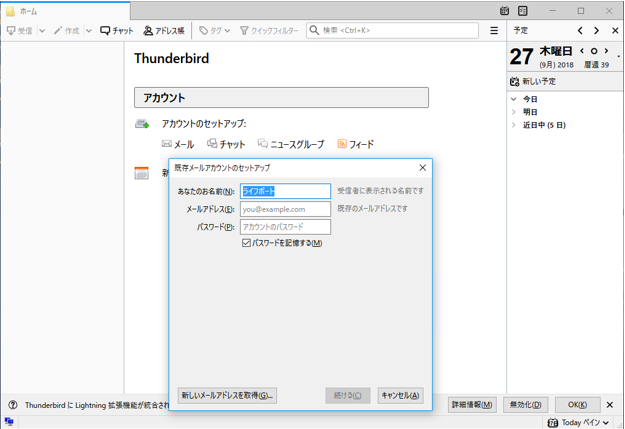Open the Thunderbird hamburger menu

click(x=494, y=30)
